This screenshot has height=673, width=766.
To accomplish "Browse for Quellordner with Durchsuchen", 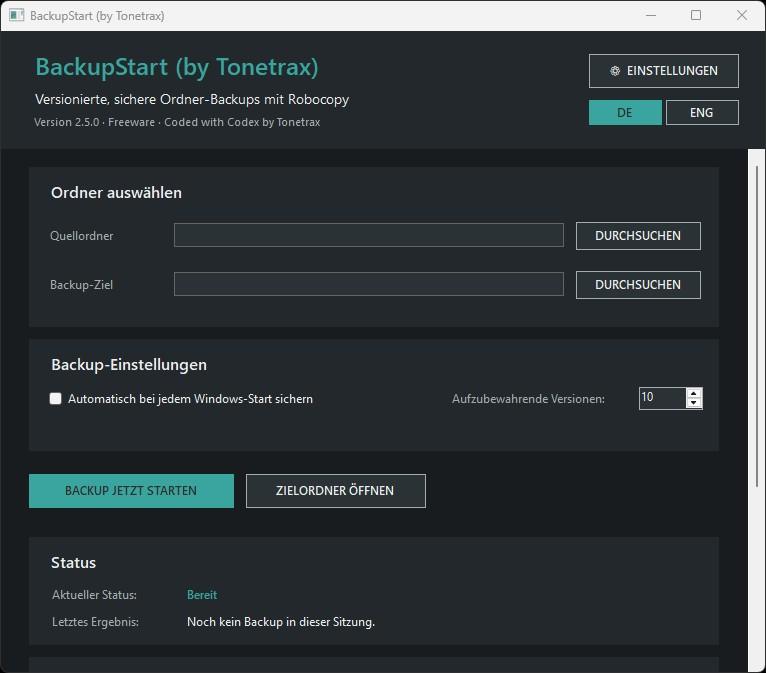I will pos(638,236).
